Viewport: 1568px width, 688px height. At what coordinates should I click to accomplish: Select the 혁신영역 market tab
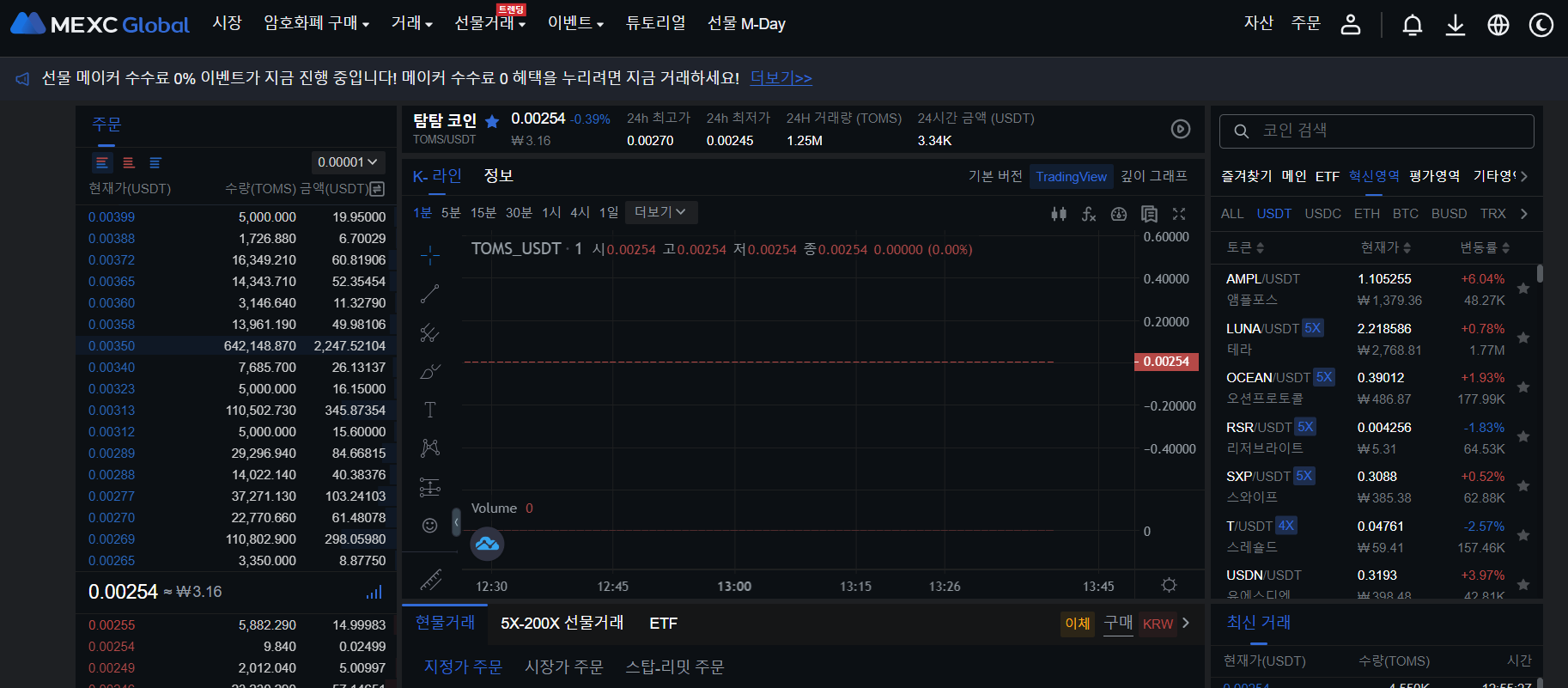(1374, 176)
